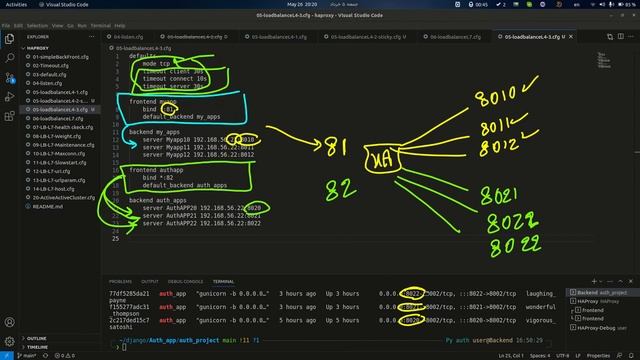This screenshot has width=640, height=360.
Task: Open 09-LB-L7-Maintenance.cfg file
Action: (x=63, y=145)
